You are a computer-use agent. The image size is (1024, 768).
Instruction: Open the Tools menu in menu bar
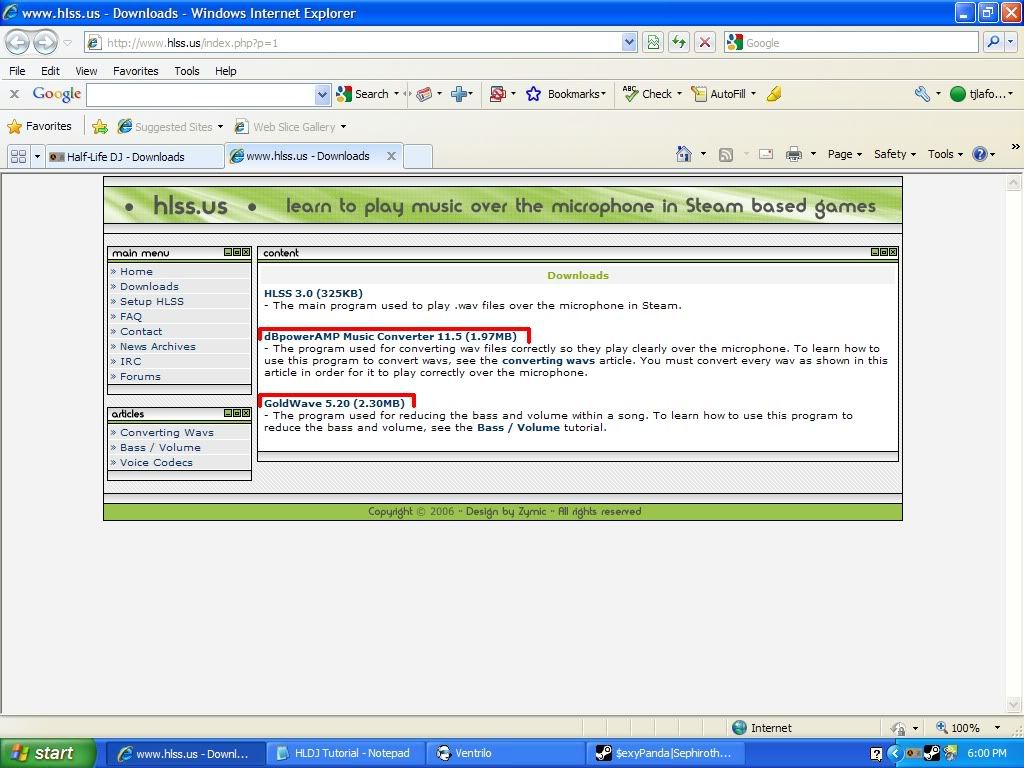pos(186,71)
